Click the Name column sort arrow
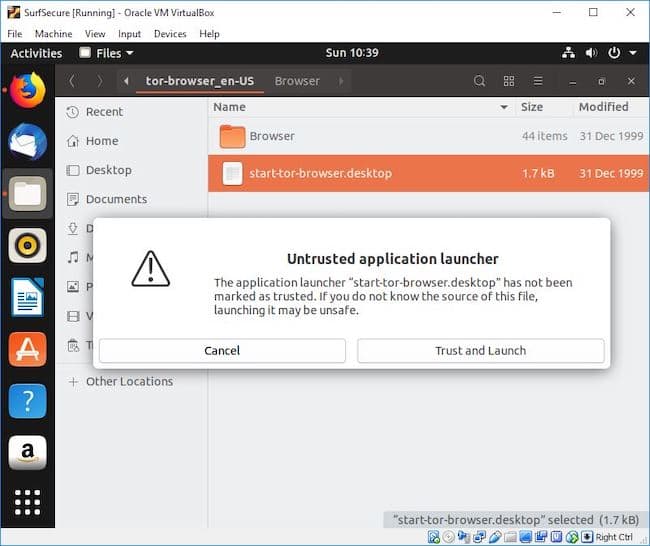 (x=504, y=107)
